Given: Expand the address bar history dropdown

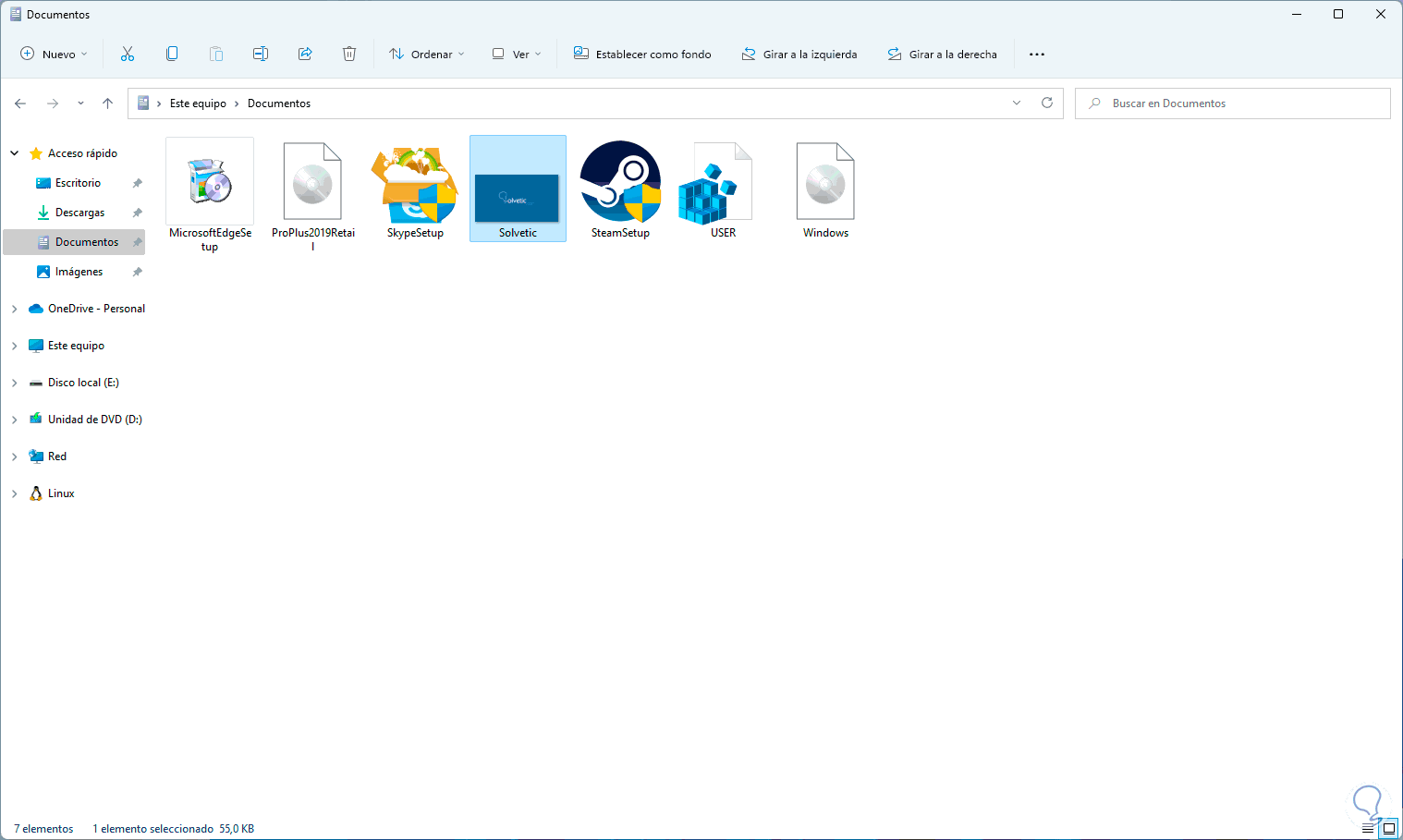Looking at the screenshot, I should click(1017, 103).
